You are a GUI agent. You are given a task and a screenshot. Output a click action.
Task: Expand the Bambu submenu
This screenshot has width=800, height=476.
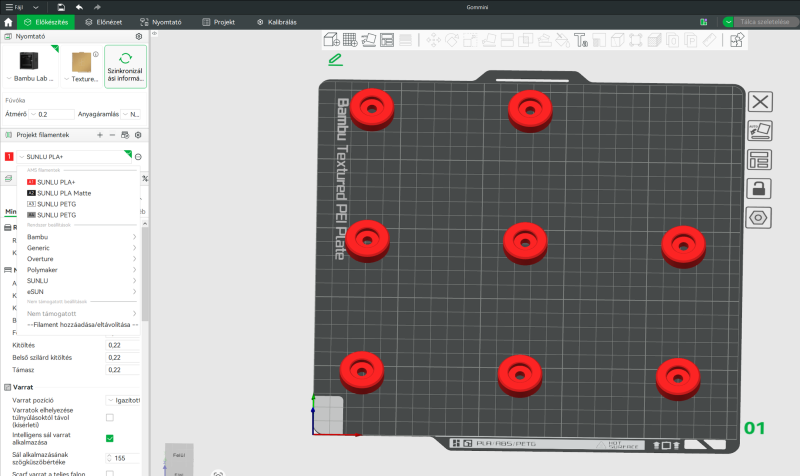tap(79, 237)
